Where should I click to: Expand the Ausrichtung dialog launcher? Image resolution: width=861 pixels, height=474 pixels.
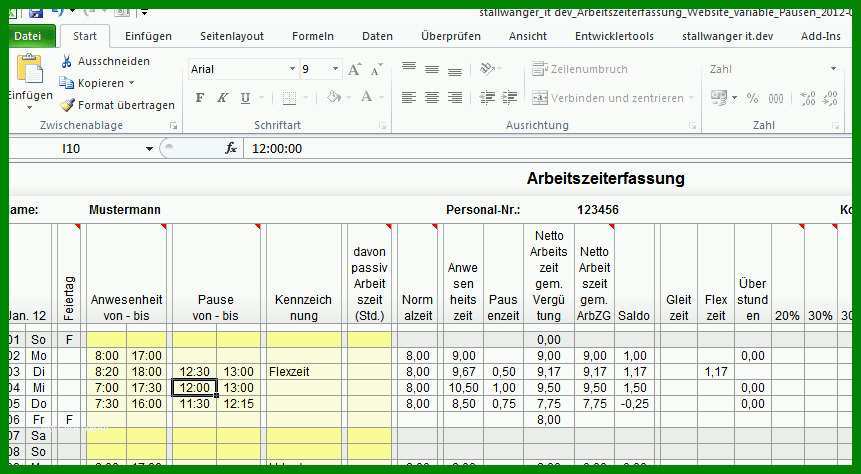(x=693, y=126)
